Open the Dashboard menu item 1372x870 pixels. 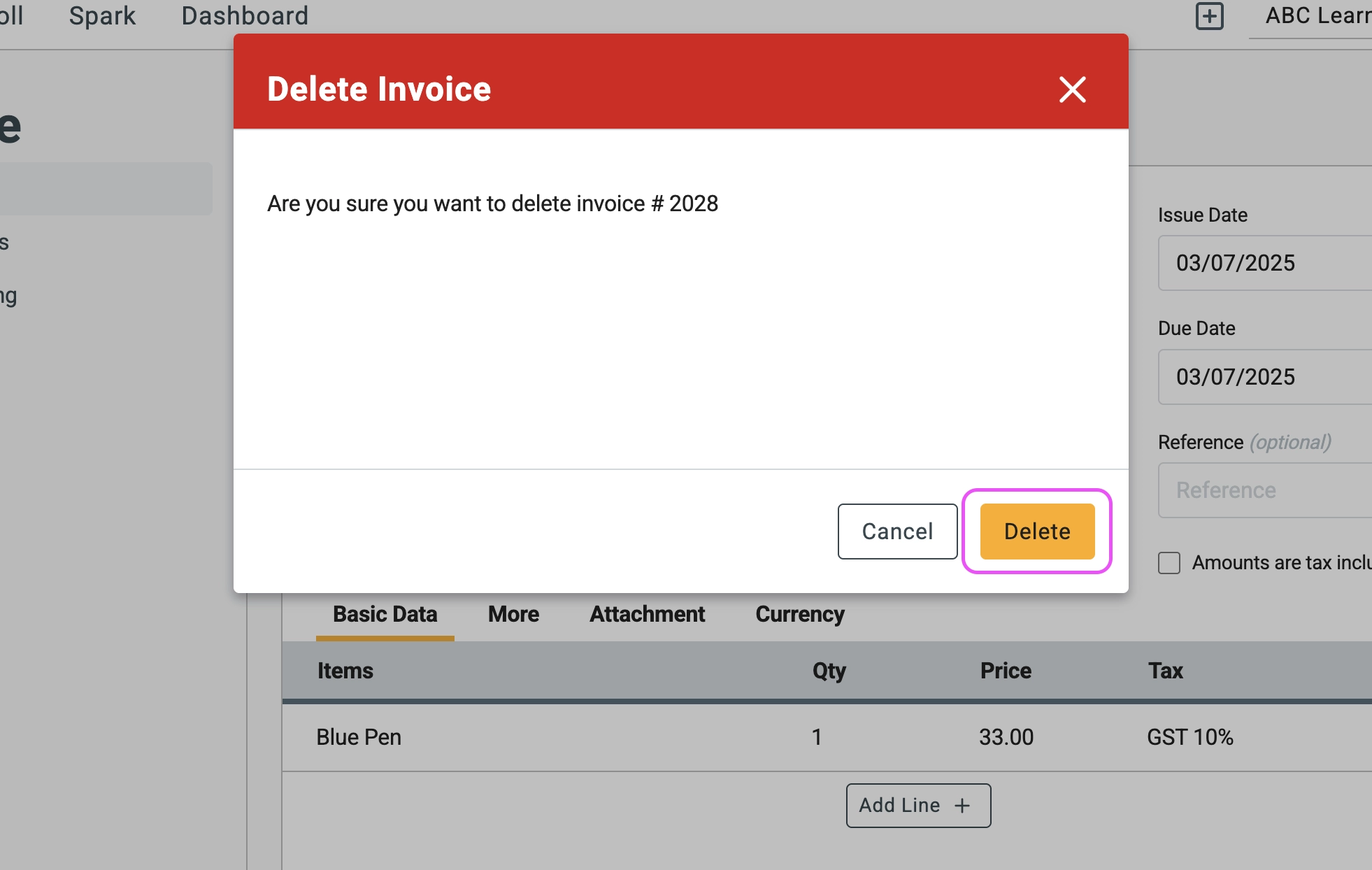click(245, 15)
